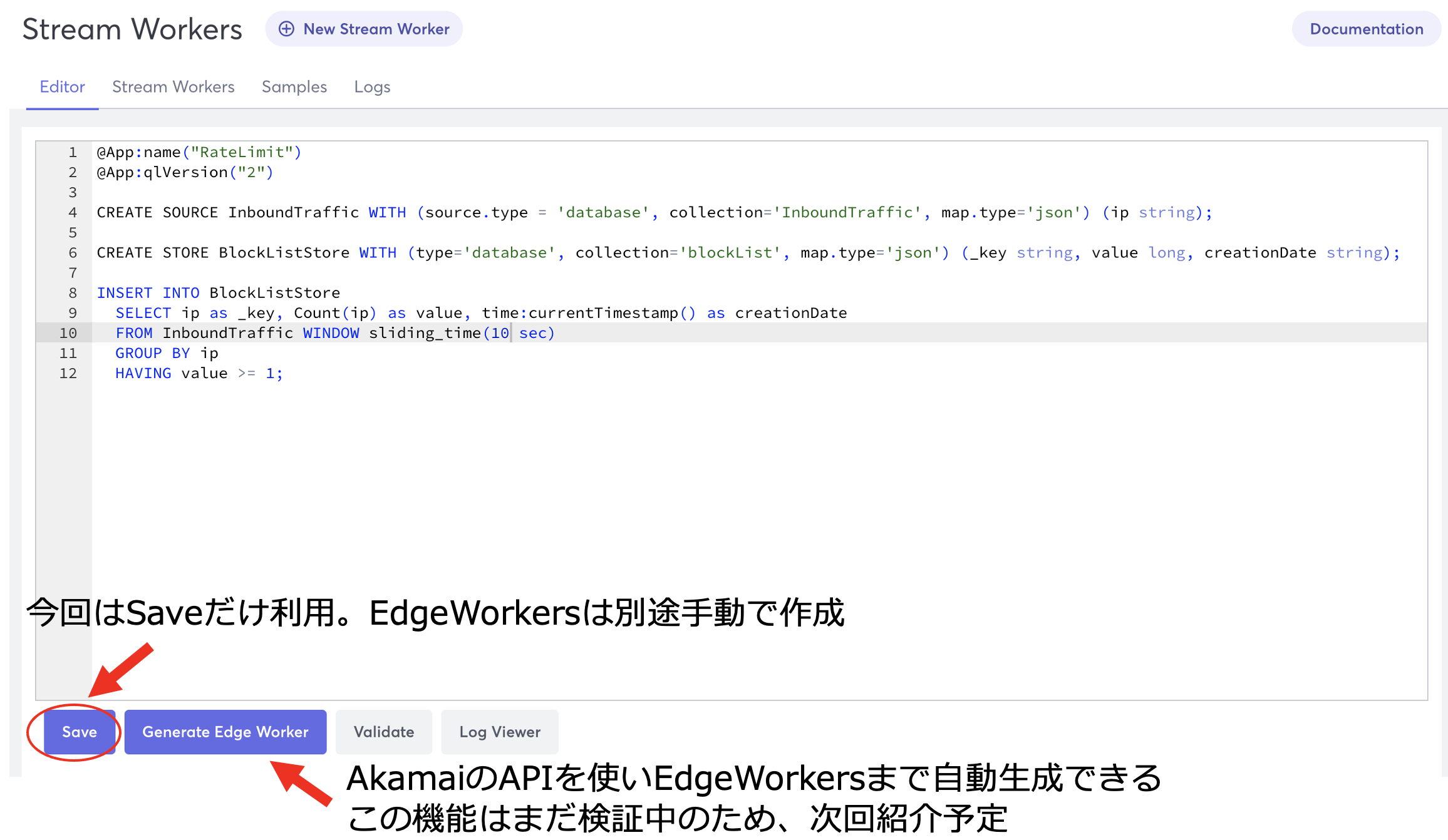Open the Log Viewer
The height and width of the screenshot is (840, 1448).
499,732
